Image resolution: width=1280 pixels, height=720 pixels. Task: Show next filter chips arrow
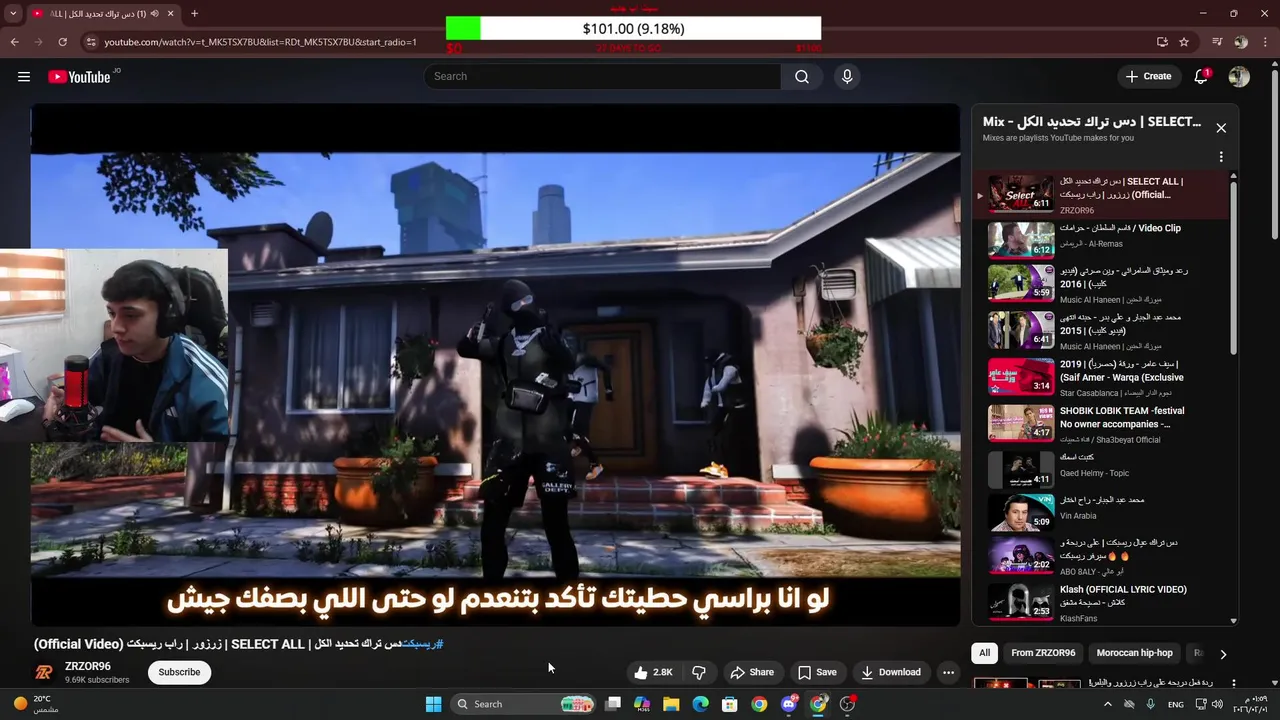[1222, 654]
